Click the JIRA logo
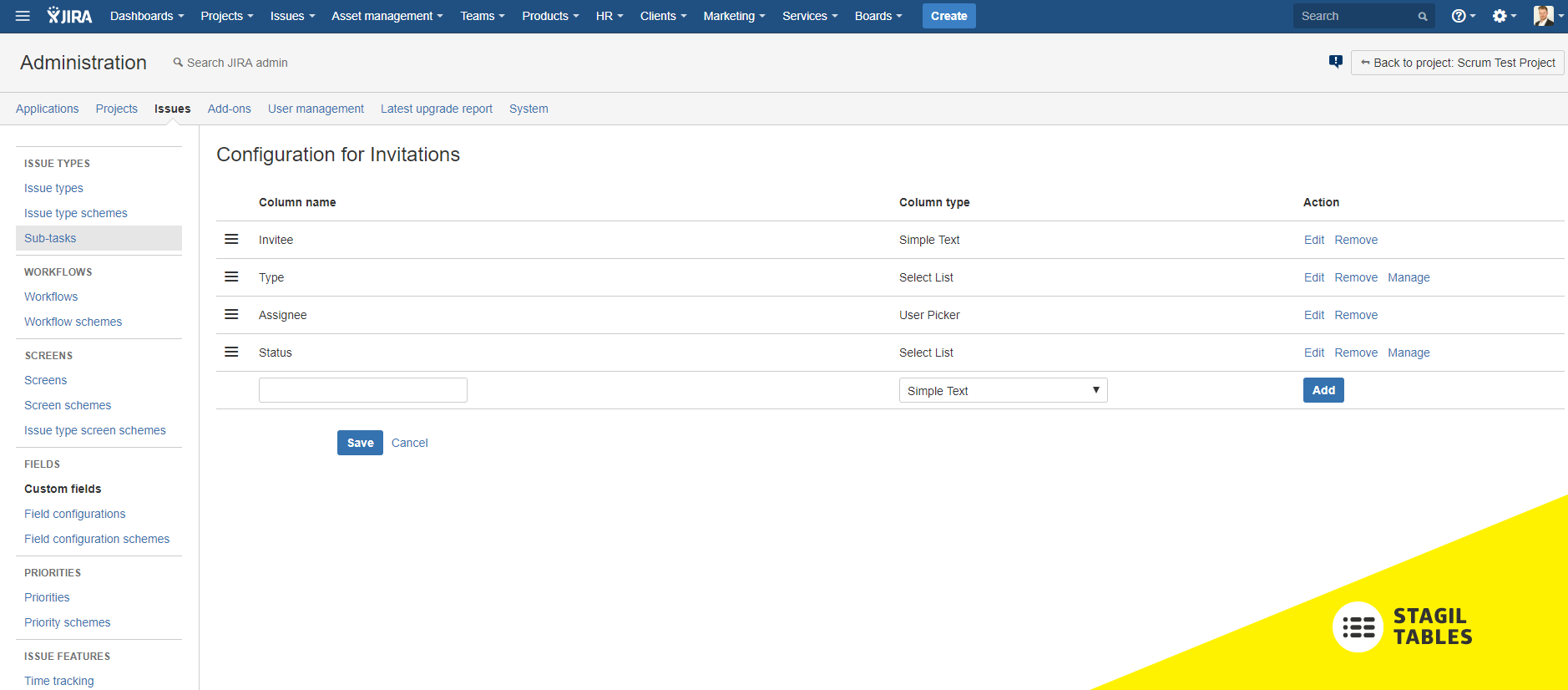 pyautogui.click(x=69, y=16)
